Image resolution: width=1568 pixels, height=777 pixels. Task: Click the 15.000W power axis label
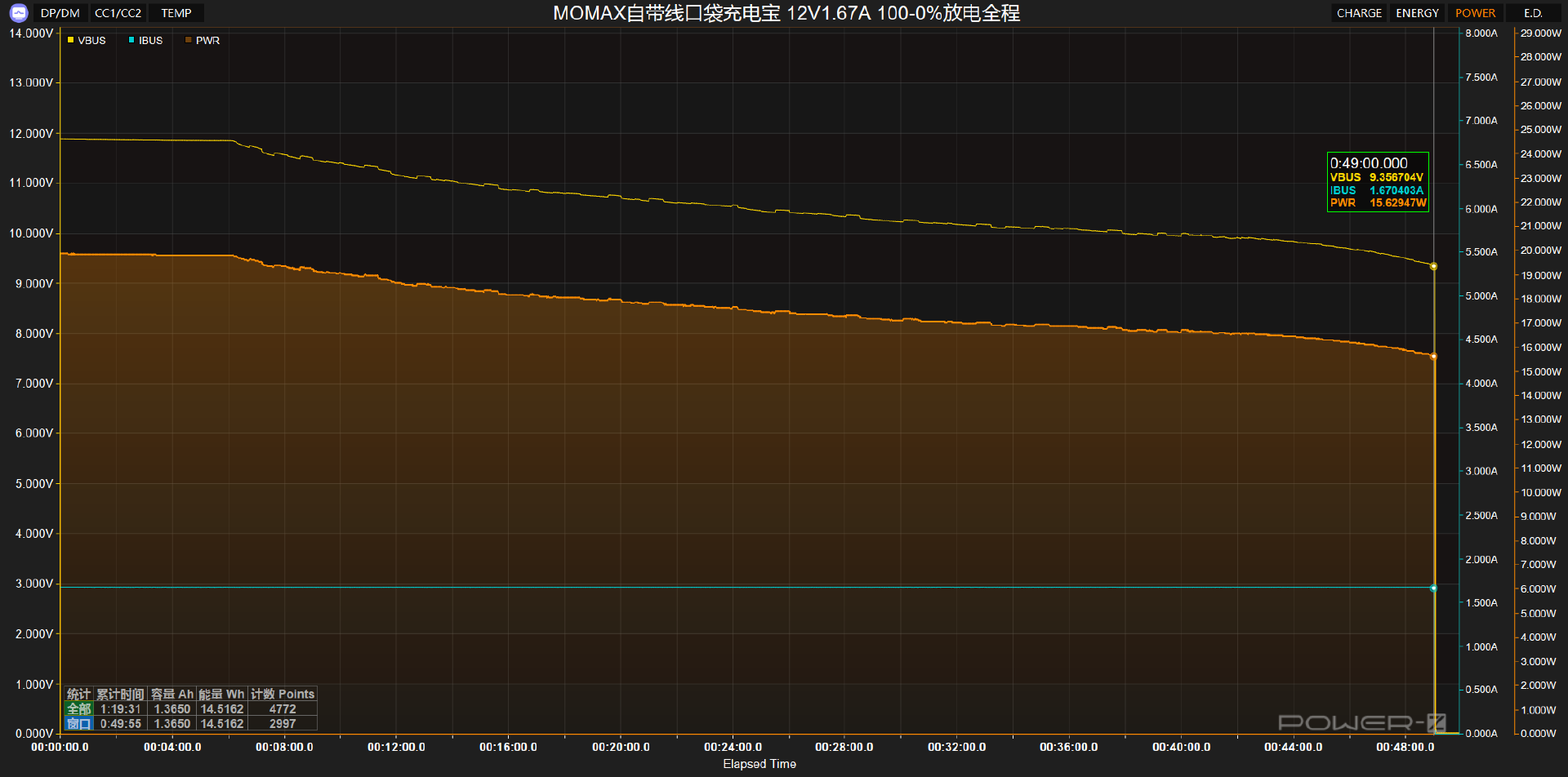1540,371
